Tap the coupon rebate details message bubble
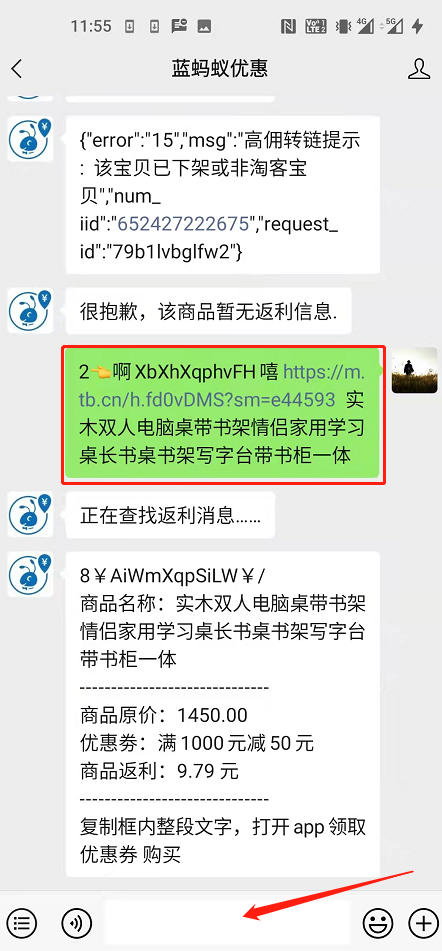The height and width of the screenshot is (951, 442). coord(223,714)
